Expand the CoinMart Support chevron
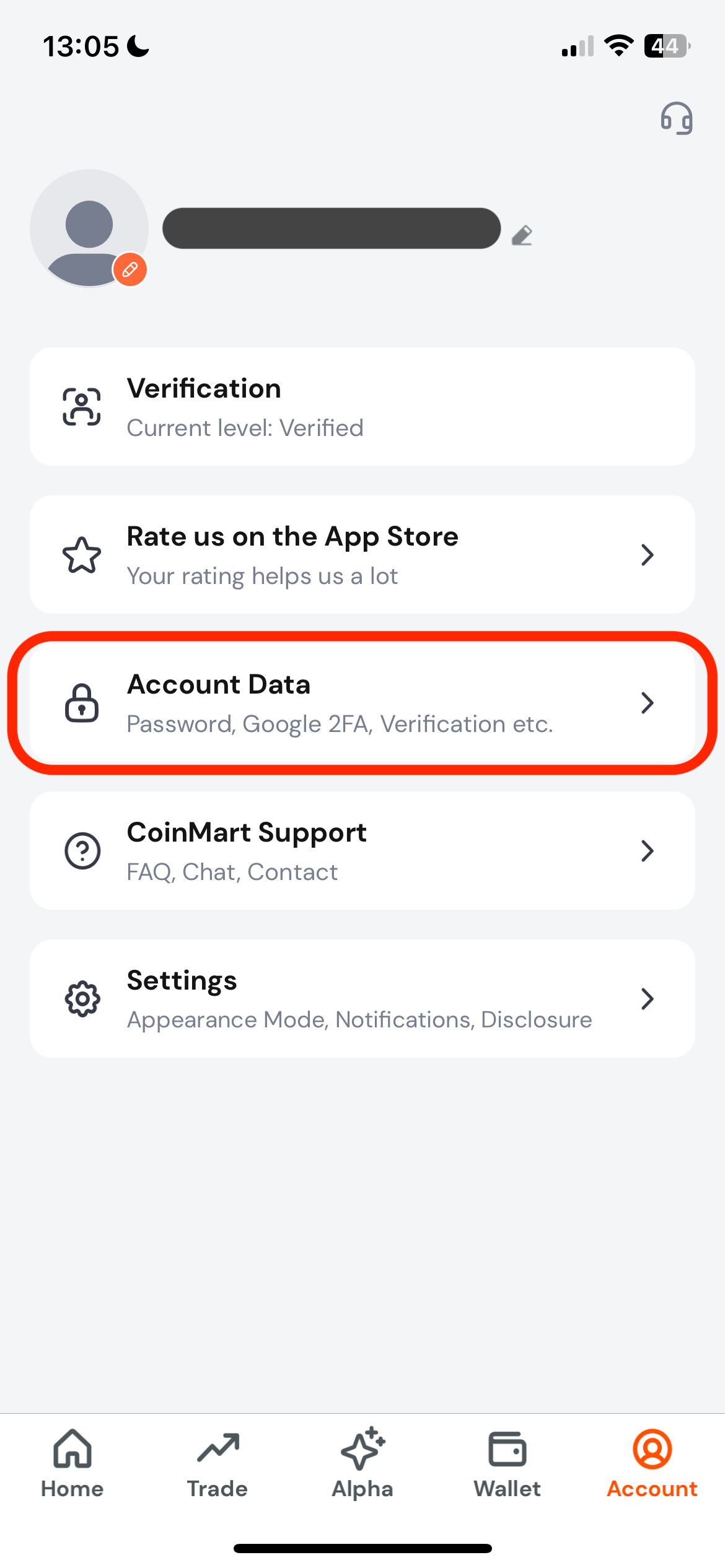Viewport: 725px width, 1568px height. [648, 851]
